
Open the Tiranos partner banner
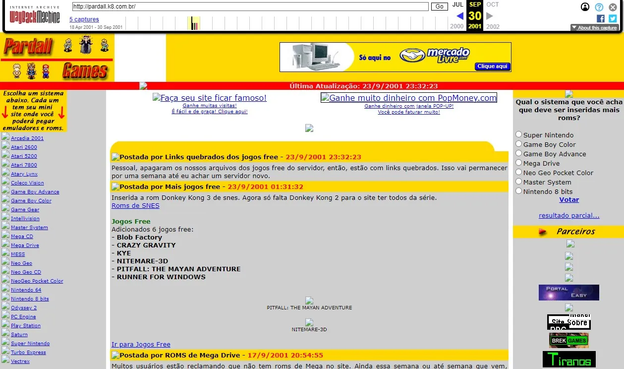pos(569,359)
